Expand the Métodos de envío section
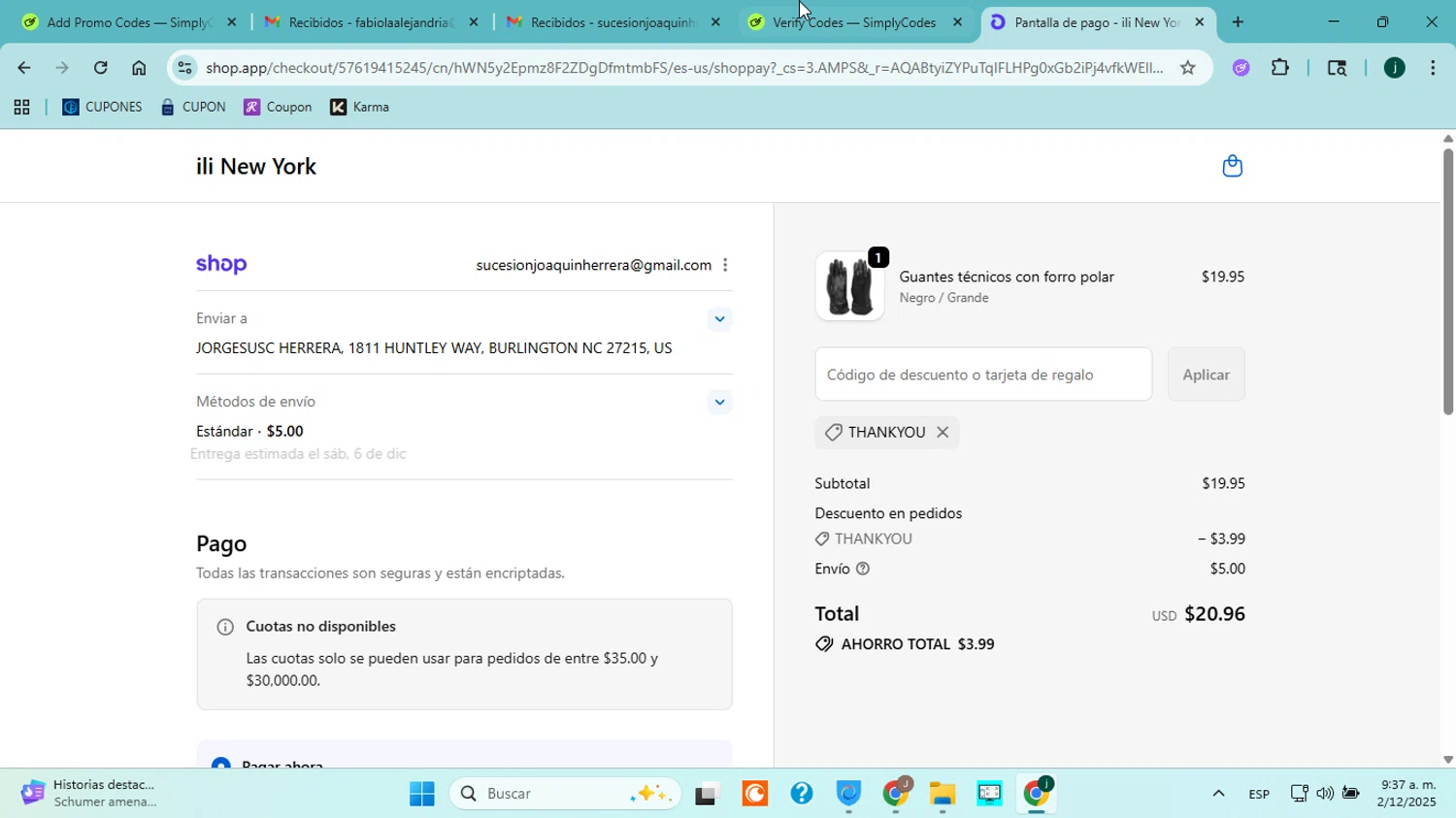Screen dimensions: 1456x818 pos(719,402)
